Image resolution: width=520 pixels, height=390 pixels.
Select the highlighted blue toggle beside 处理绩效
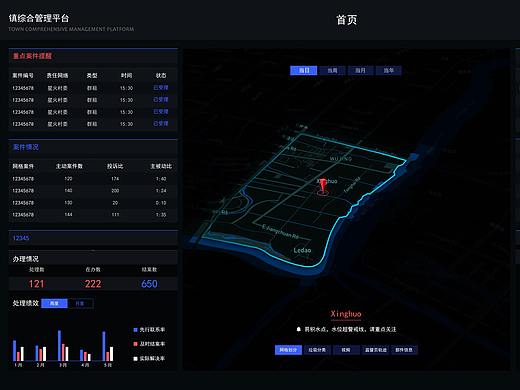click(x=54, y=303)
